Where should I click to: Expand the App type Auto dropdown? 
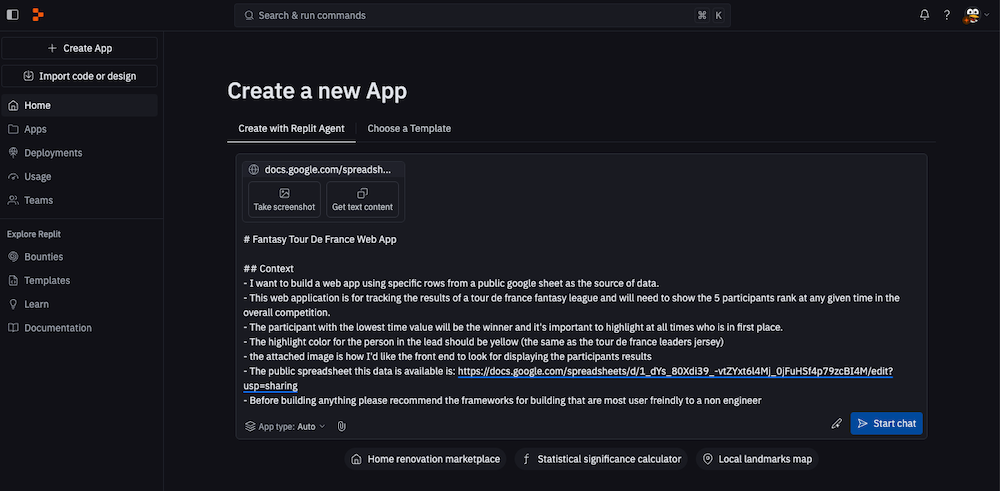286,426
